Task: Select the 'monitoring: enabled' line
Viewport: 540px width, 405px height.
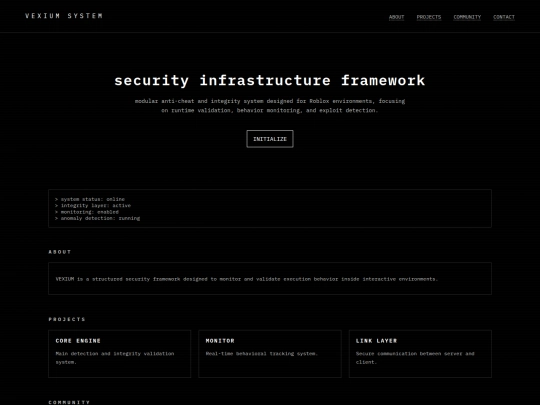Action: point(87,212)
